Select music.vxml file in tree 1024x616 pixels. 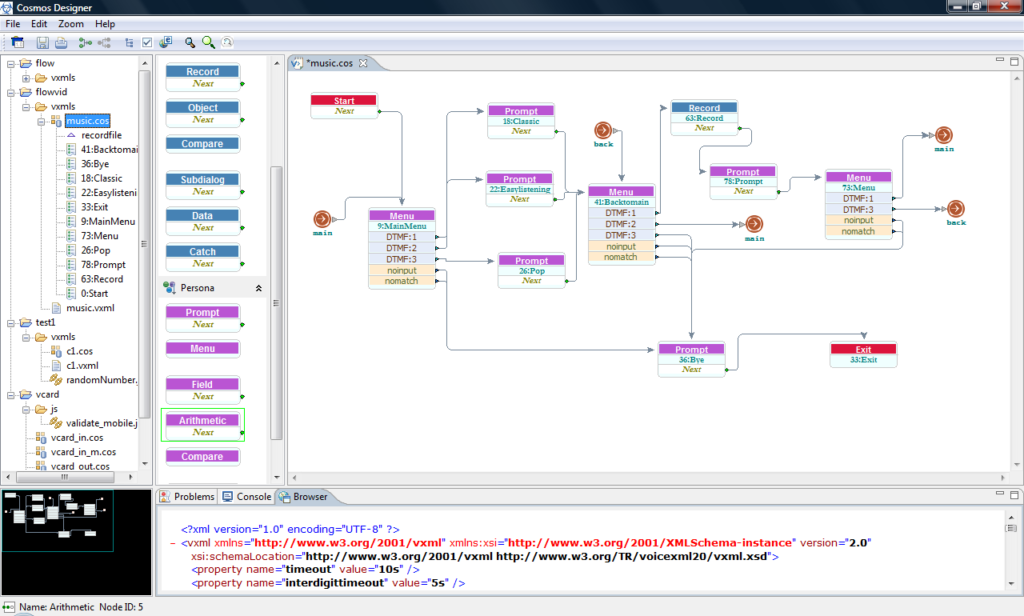pos(90,308)
